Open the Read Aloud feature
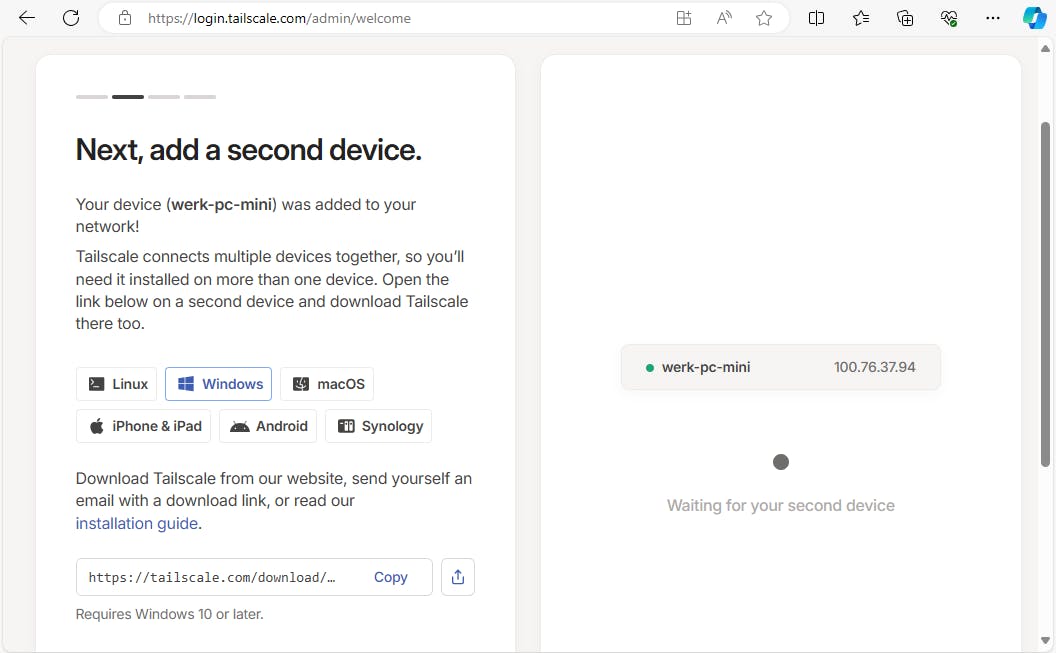Screen dimensions: 1056x653 724,18
